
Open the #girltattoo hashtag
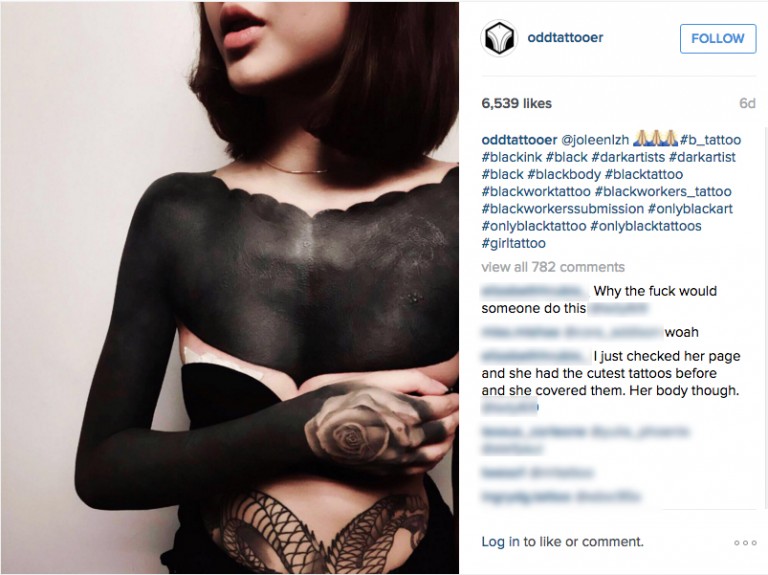tap(513, 243)
